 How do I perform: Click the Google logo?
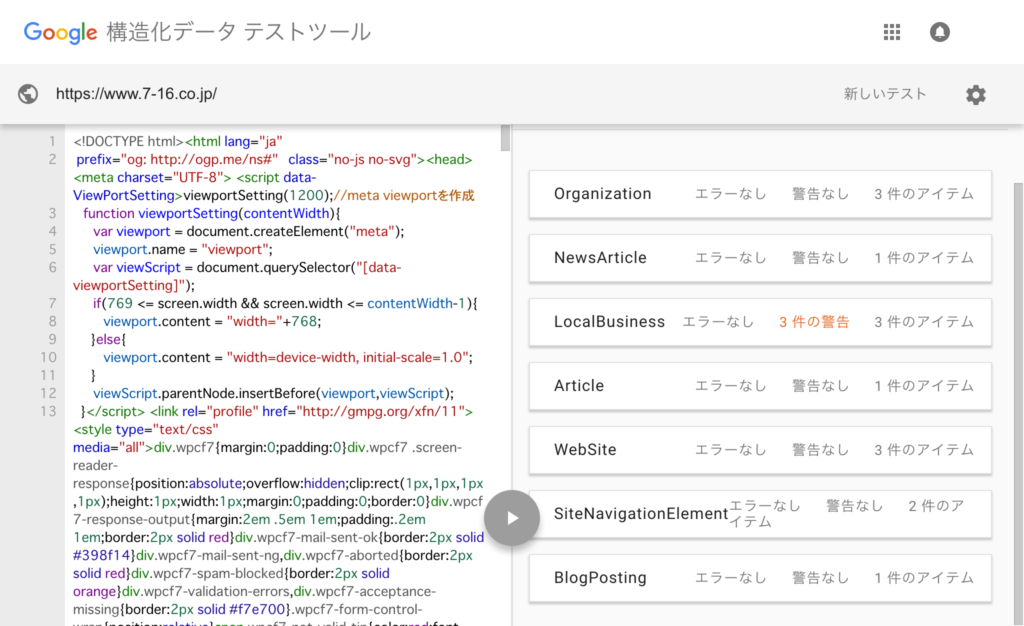point(61,32)
